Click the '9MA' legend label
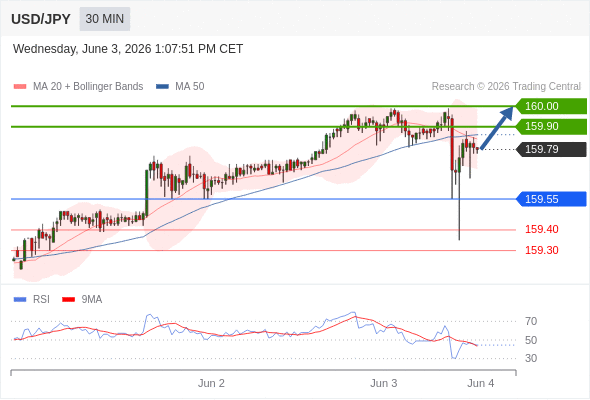Viewport: 590px width, 400px height. 92,300
